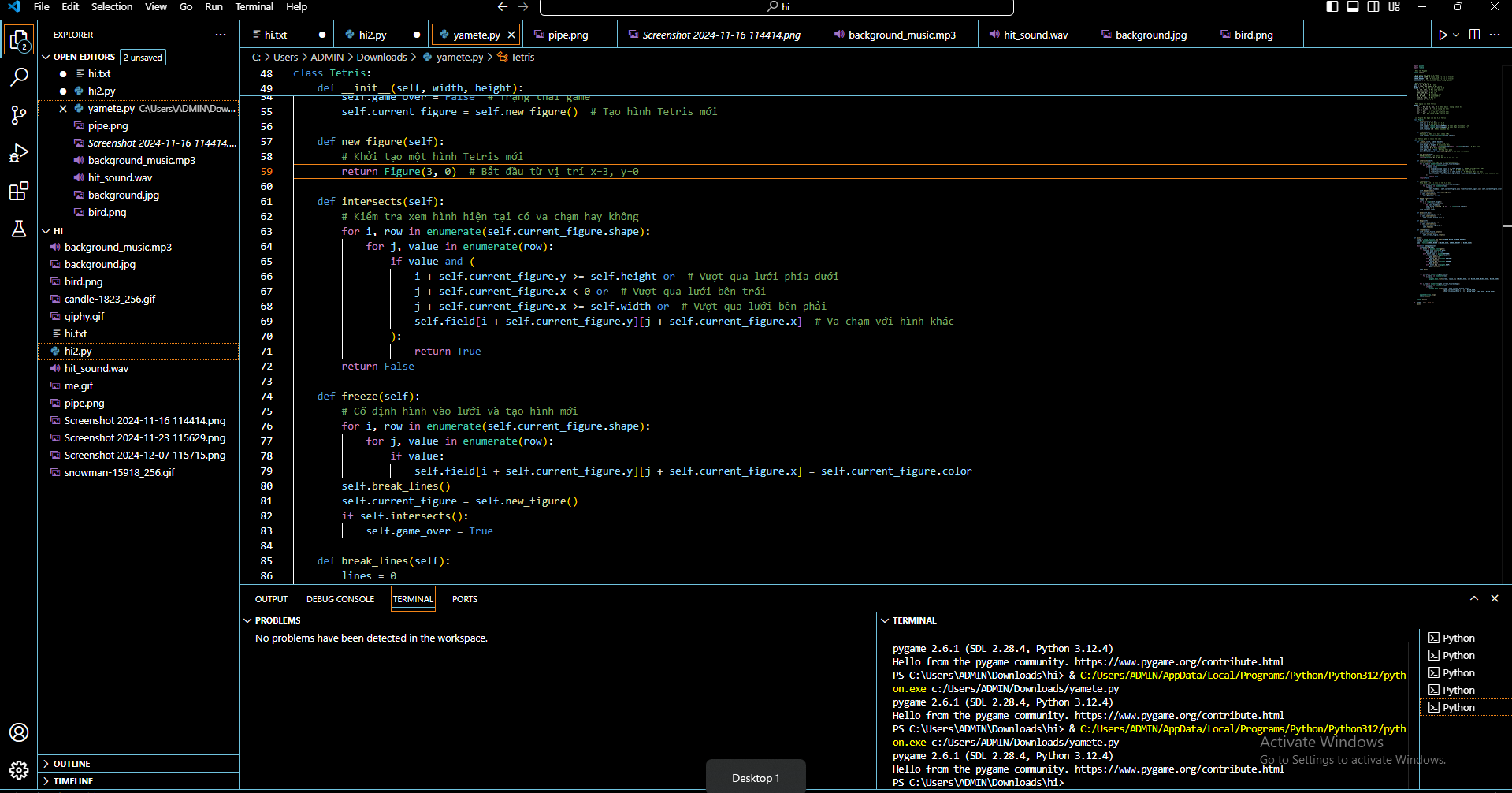This screenshot has width=1512, height=793.
Task: Open candle-1823_256.gif in the file tree
Action: [x=139, y=299]
